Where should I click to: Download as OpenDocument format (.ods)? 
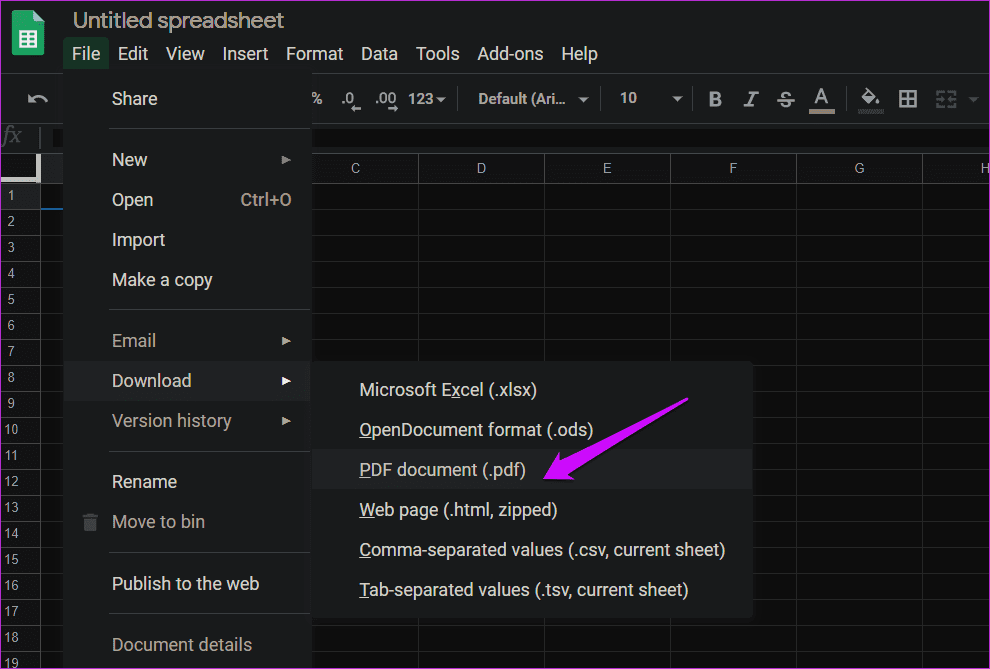532,430
